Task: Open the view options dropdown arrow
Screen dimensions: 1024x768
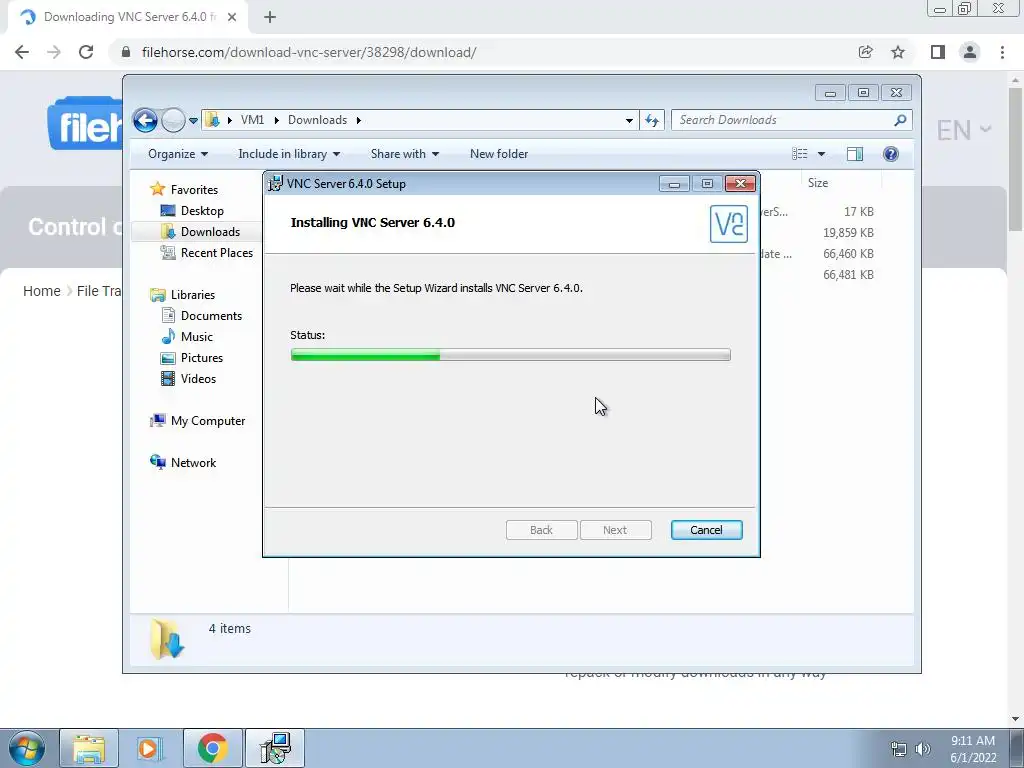Action: (x=822, y=154)
